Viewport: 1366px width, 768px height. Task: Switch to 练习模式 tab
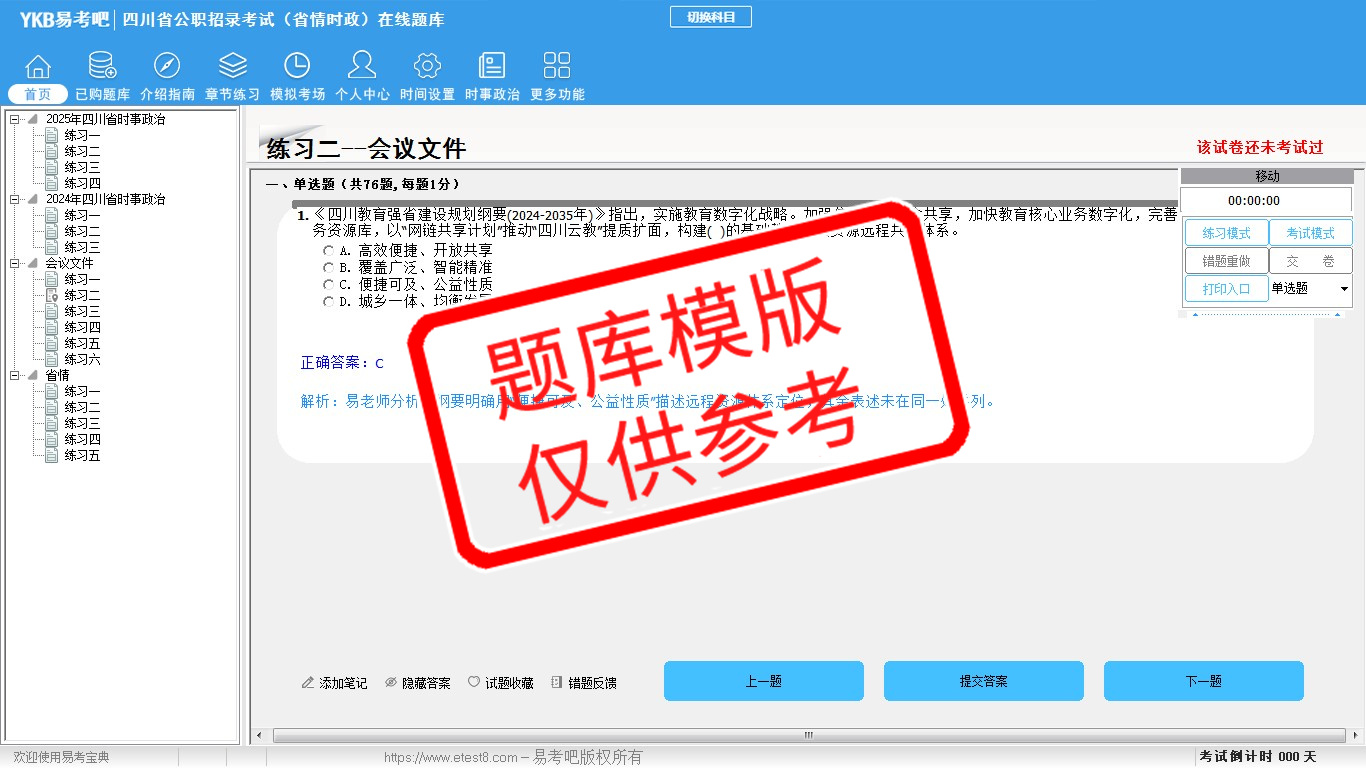click(x=1226, y=233)
